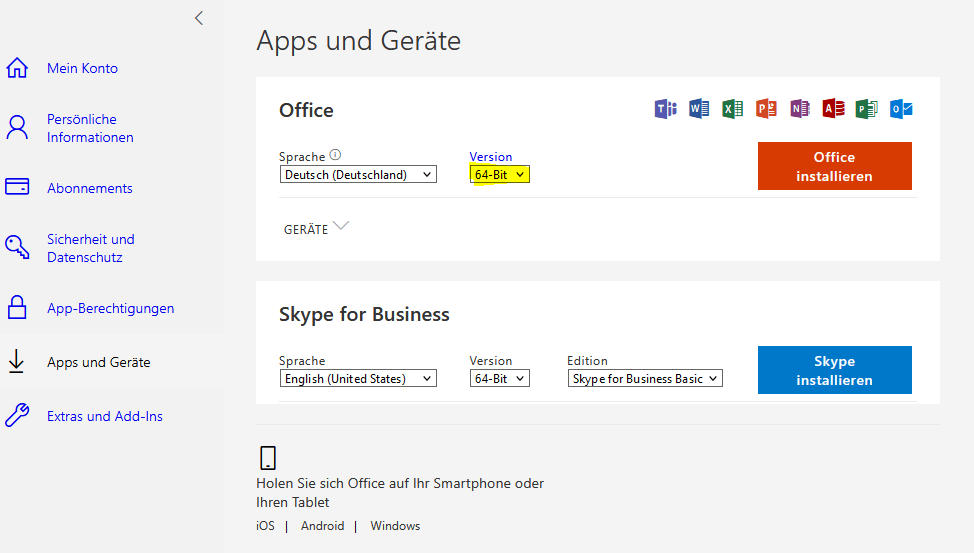
Task: Open the Office Sprache dropdown Deutsch (Deutschland)
Action: (358, 175)
